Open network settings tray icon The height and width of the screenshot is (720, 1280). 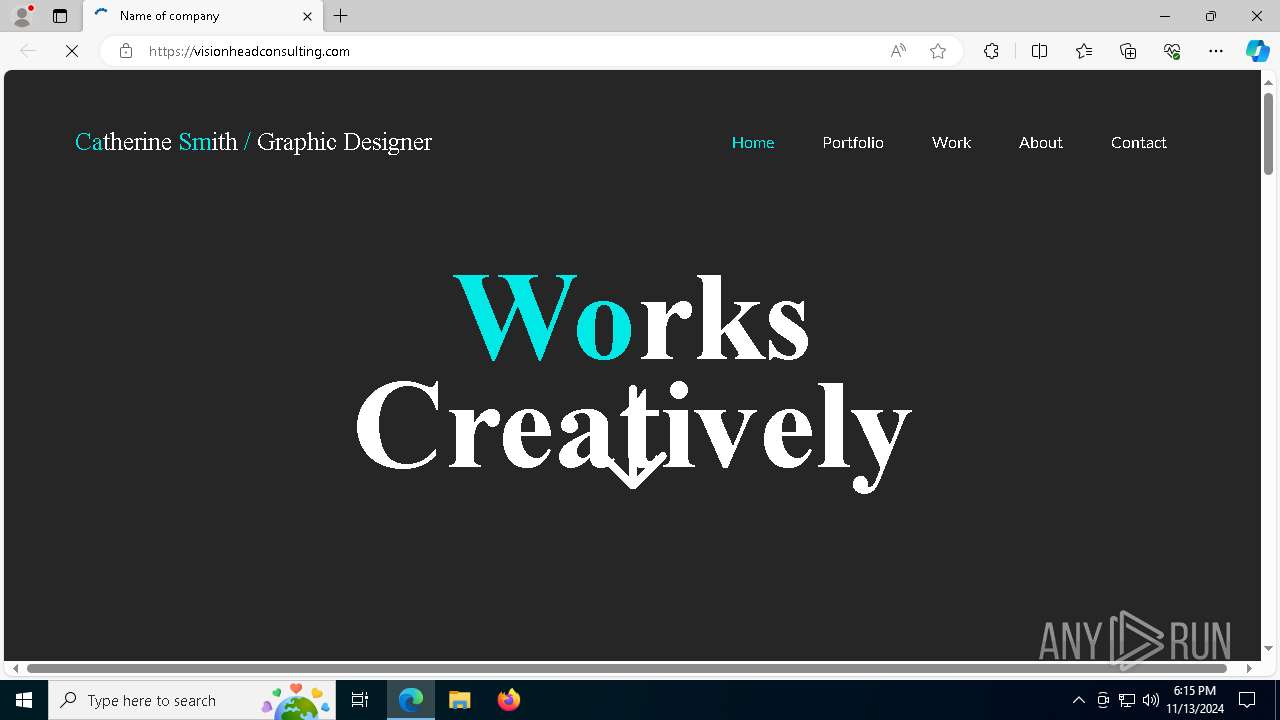click(x=1127, y=700)
